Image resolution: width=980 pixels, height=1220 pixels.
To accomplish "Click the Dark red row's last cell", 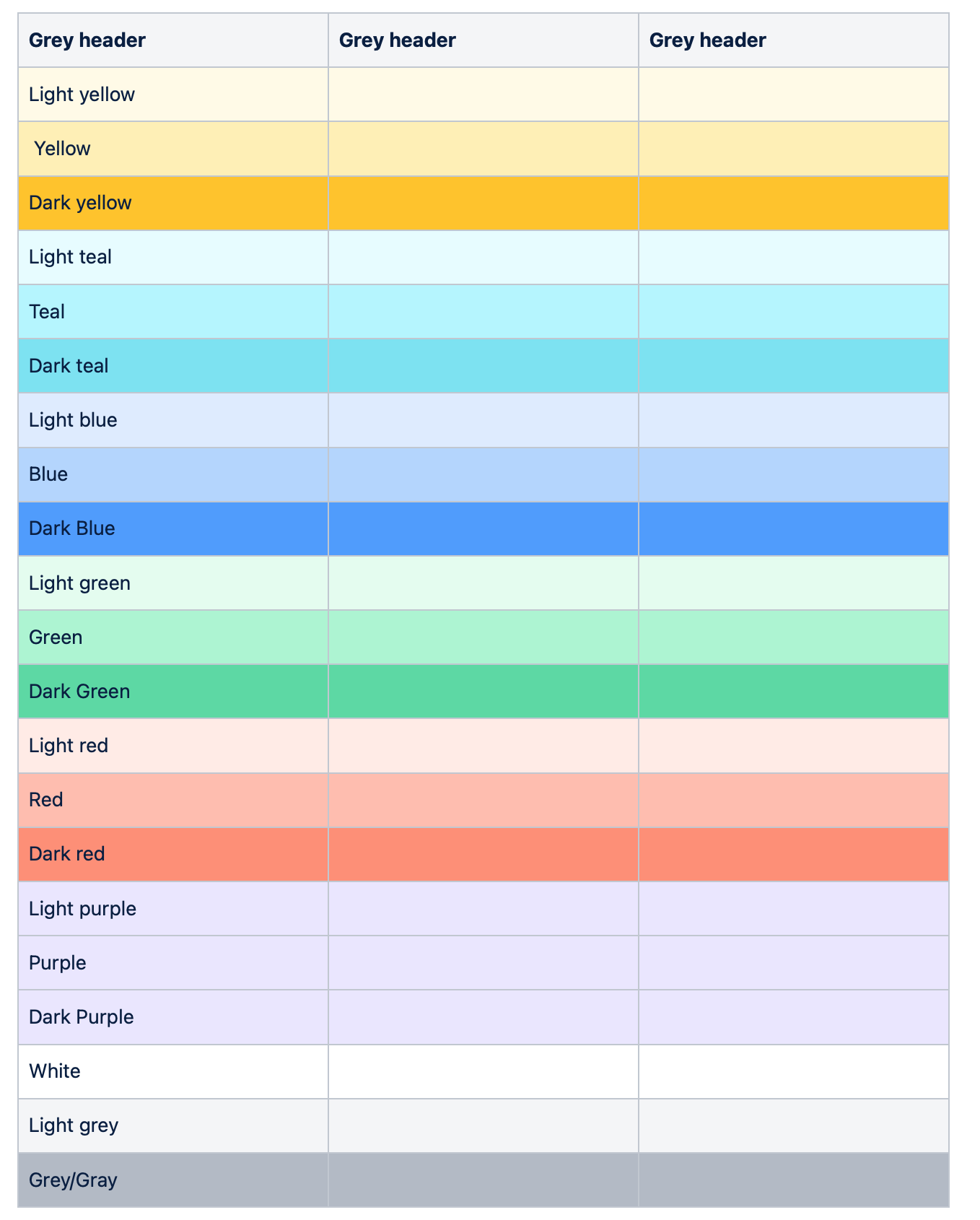I will coord(793,854).
